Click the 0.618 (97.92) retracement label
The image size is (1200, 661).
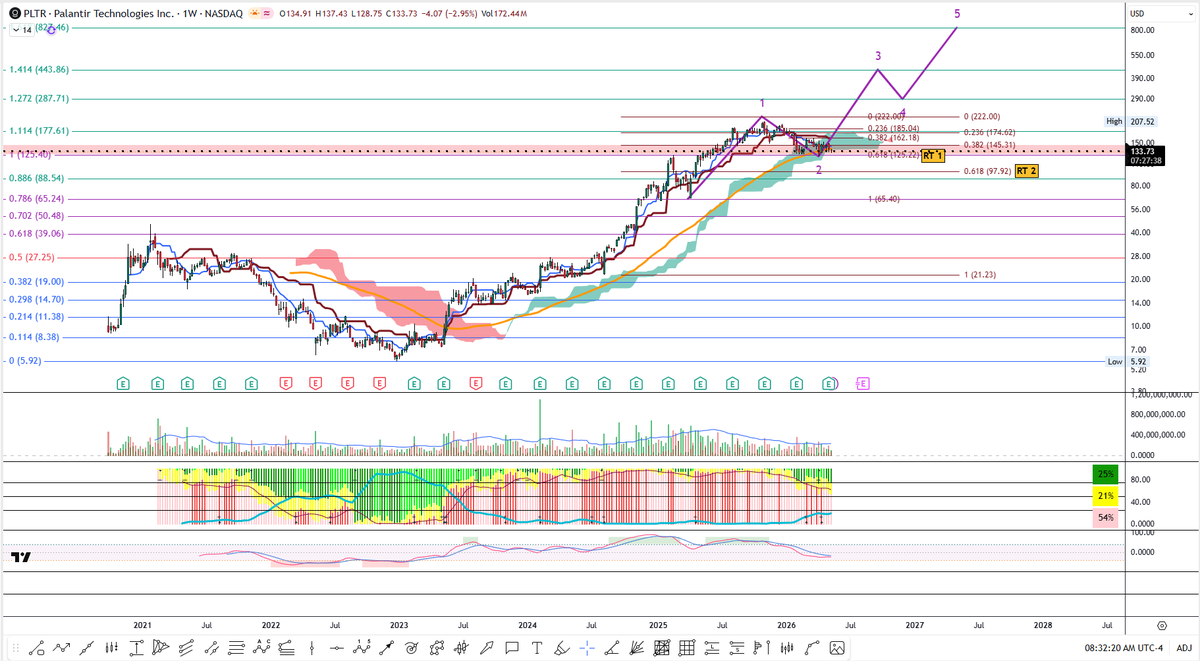(987, 171)
